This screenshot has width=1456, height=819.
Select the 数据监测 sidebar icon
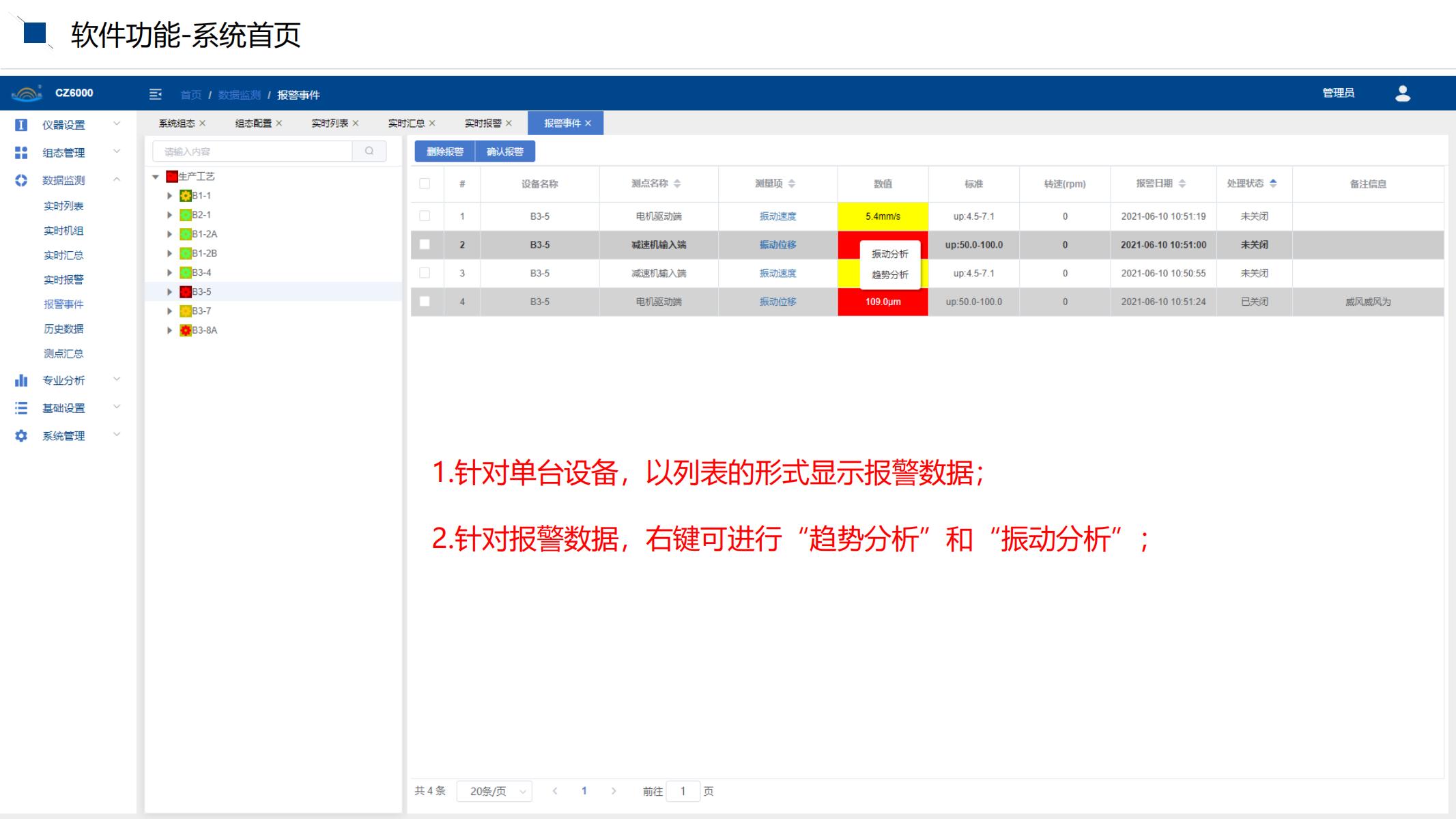21,180
